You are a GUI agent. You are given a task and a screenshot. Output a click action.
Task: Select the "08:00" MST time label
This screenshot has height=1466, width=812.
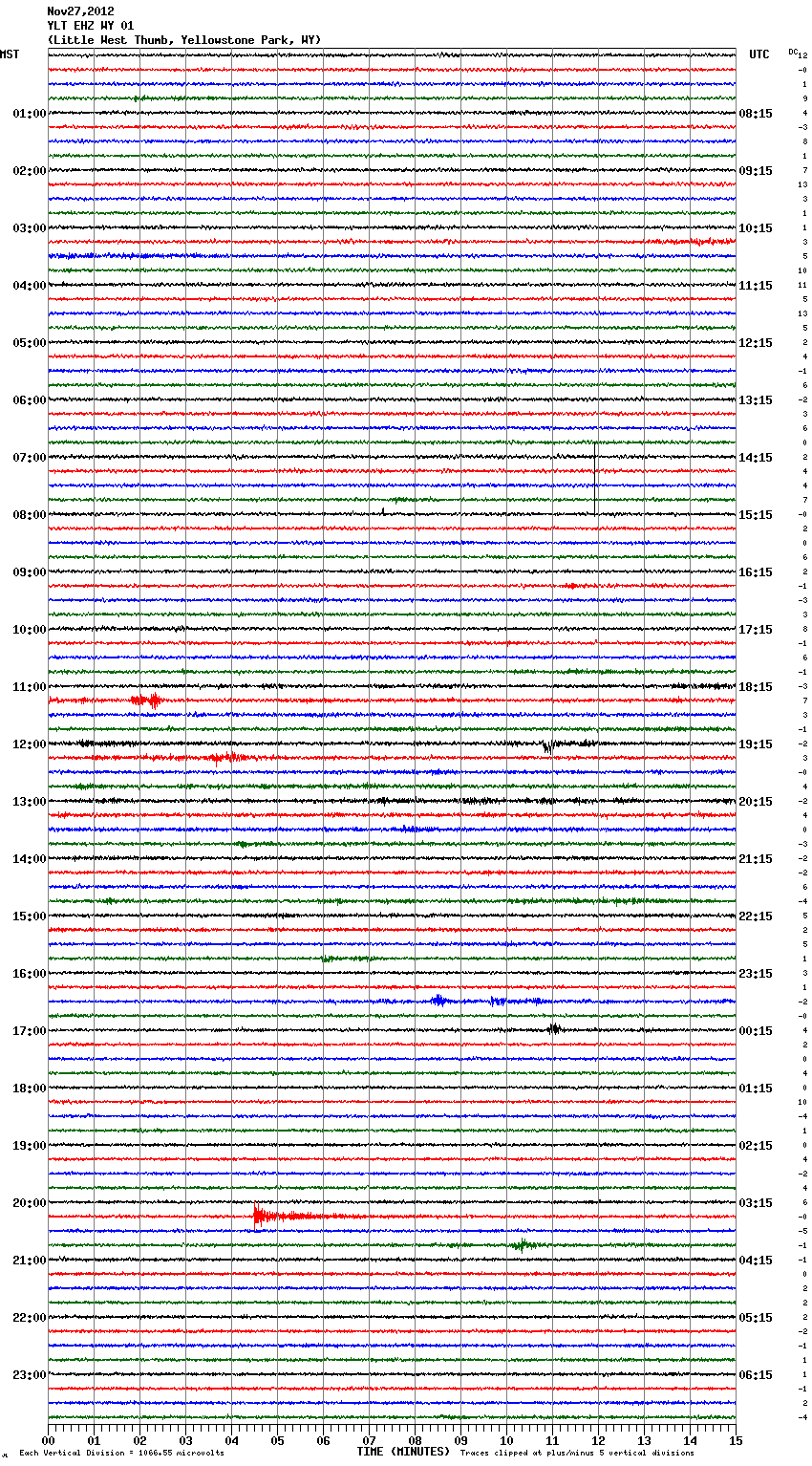point(30,515)
